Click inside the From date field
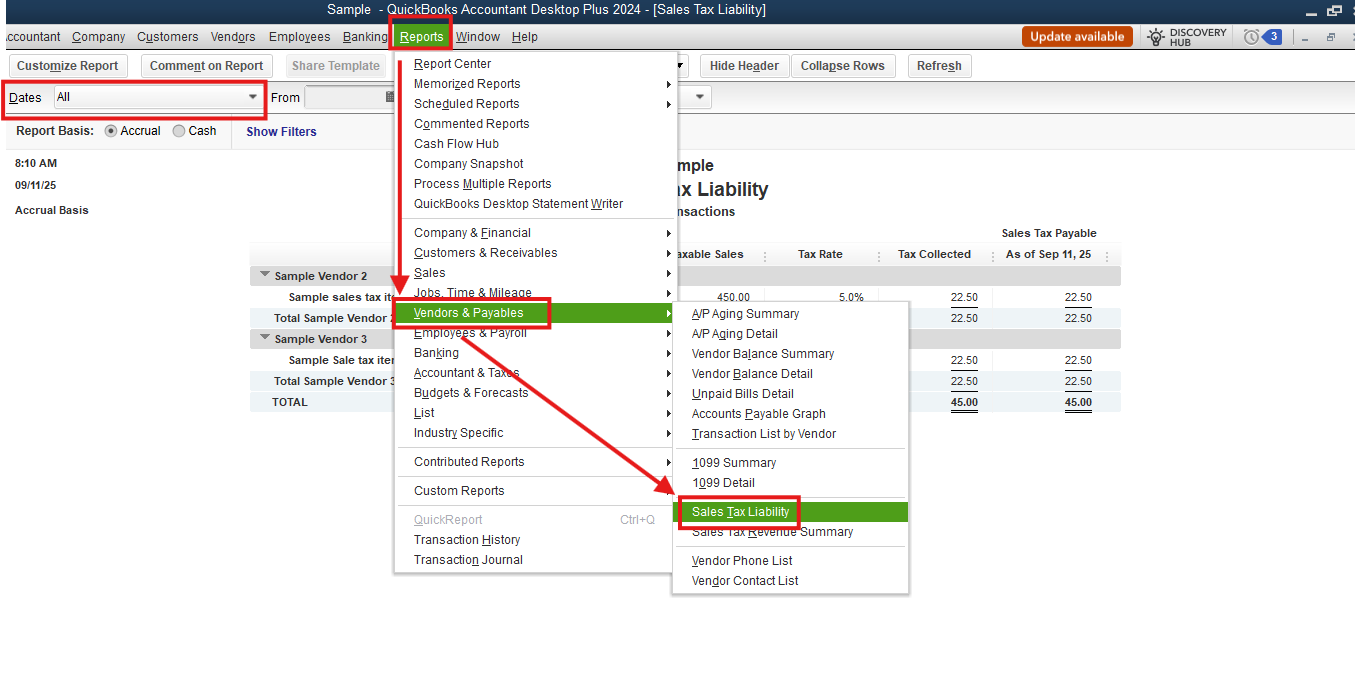 tap(344, 97)
